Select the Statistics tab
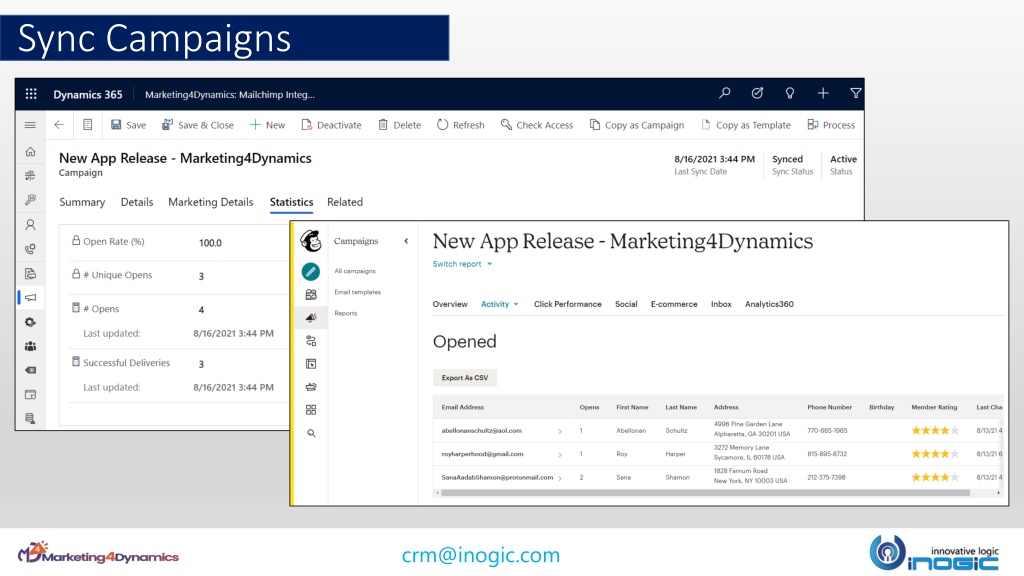 pyautogui.click(x=291, y=202)
